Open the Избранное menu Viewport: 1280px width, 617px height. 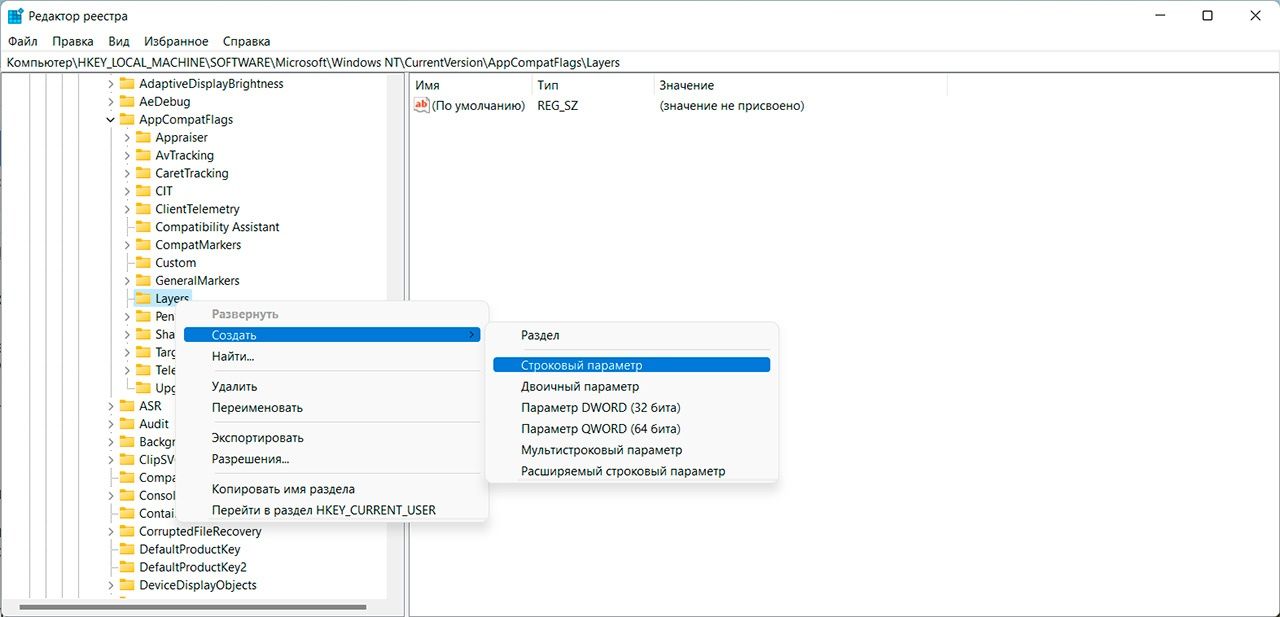pyautogui.click(x=176, y=41)
